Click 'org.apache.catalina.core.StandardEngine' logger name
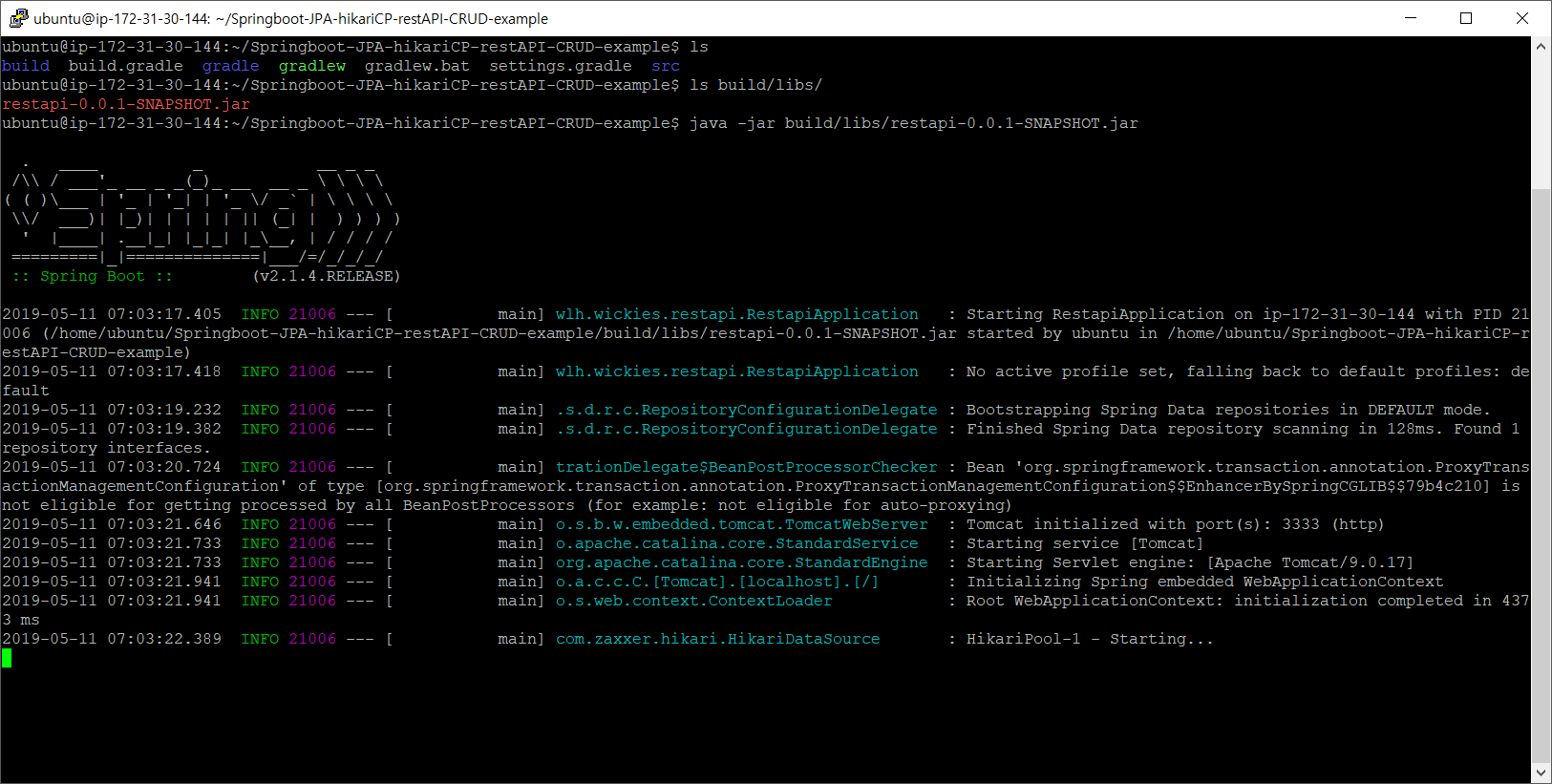The image size is (1552, 784). click(x=742, y=562)
